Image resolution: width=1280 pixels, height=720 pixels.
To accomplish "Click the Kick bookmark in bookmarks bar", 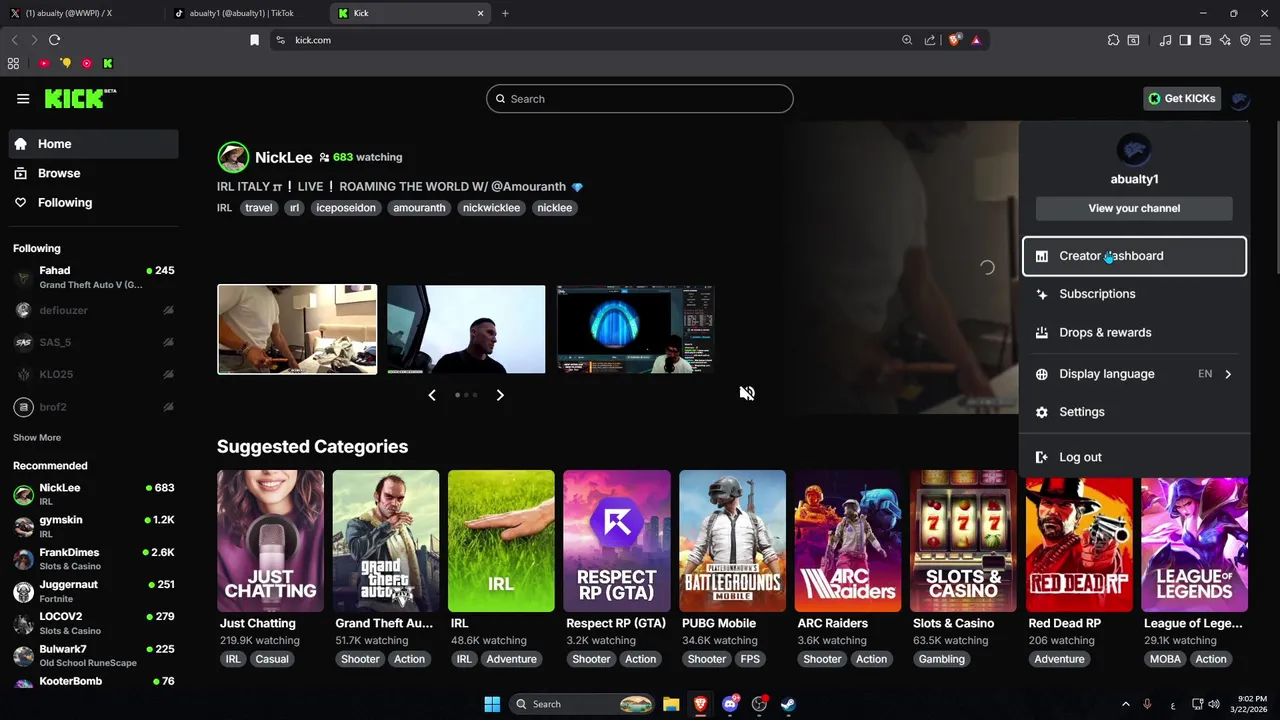I will click(108, 63).
